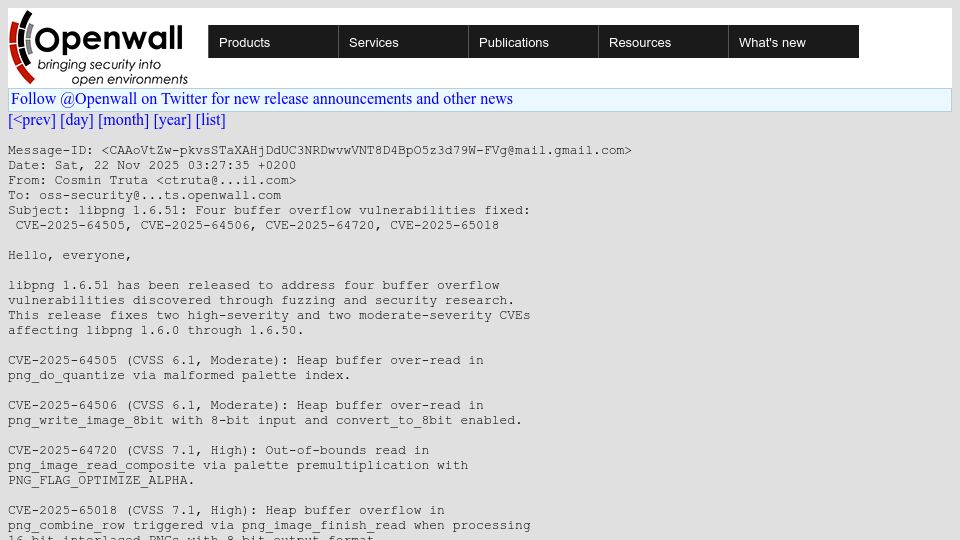Screen dimensions: 960x540
Task: Click the 'png_combine_row triggered via' line
Action: point(269,525)
